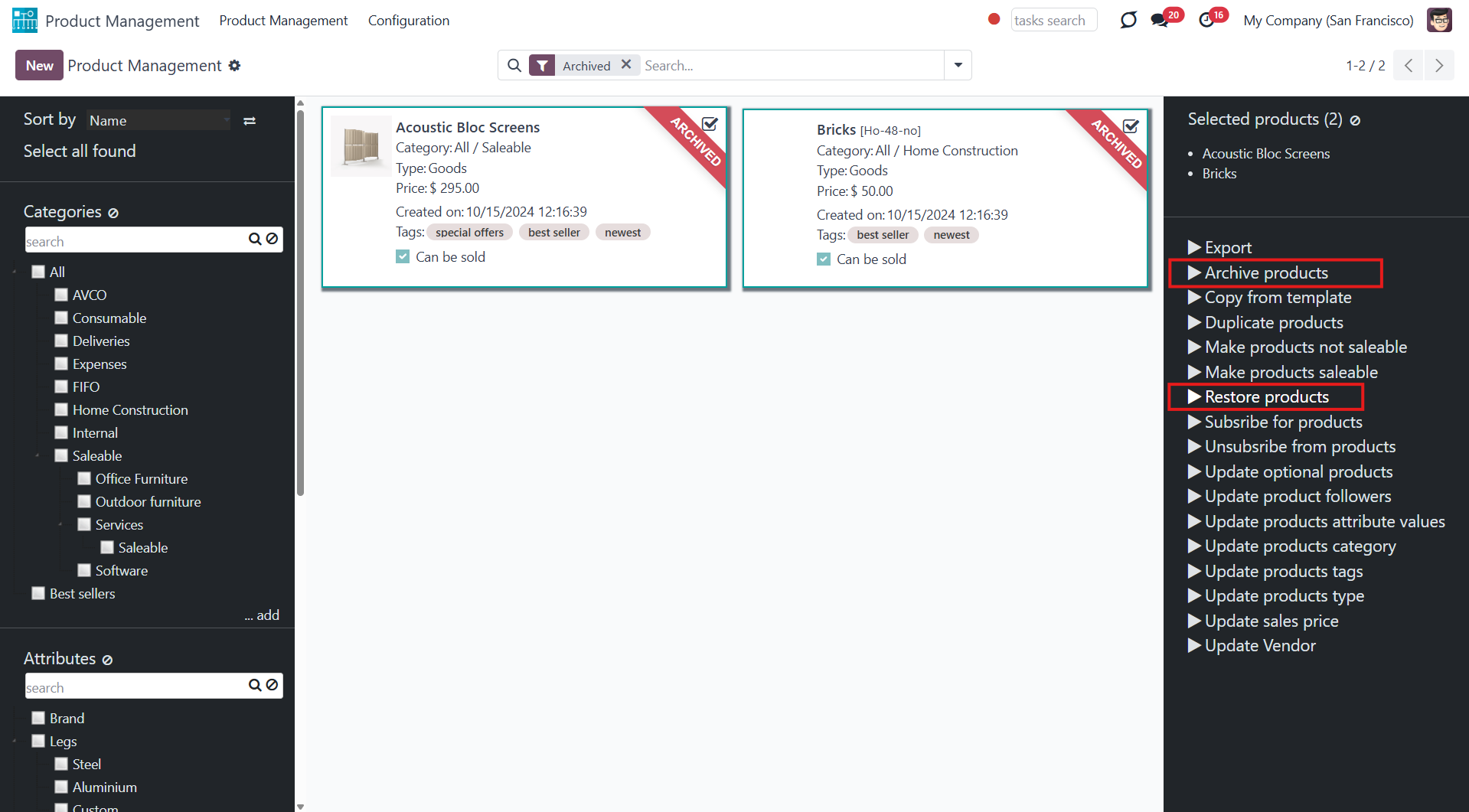Open the search options dropdown arrow

(958, 65)
